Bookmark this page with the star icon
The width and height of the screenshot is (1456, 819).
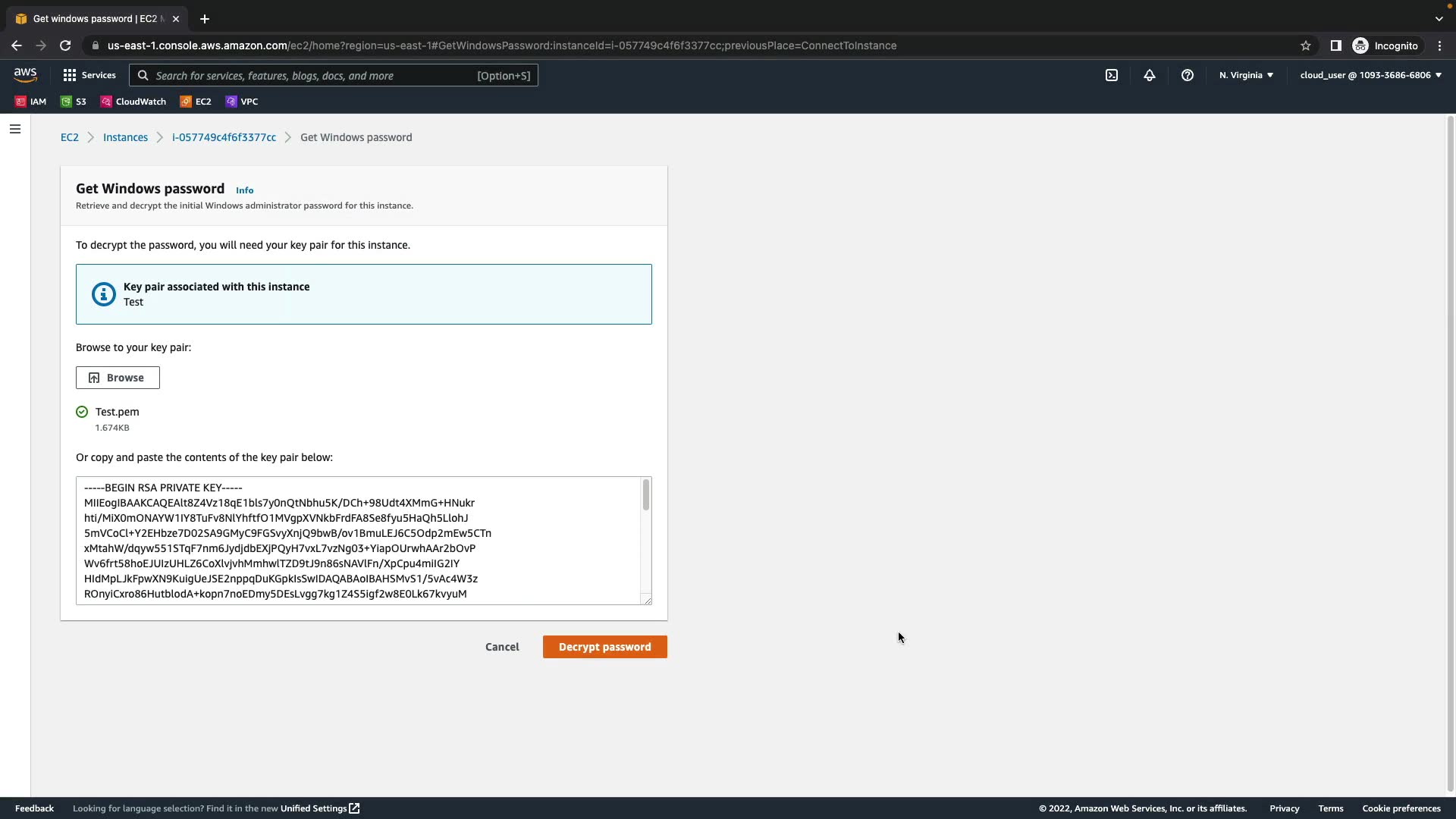tap(1306, 45)
